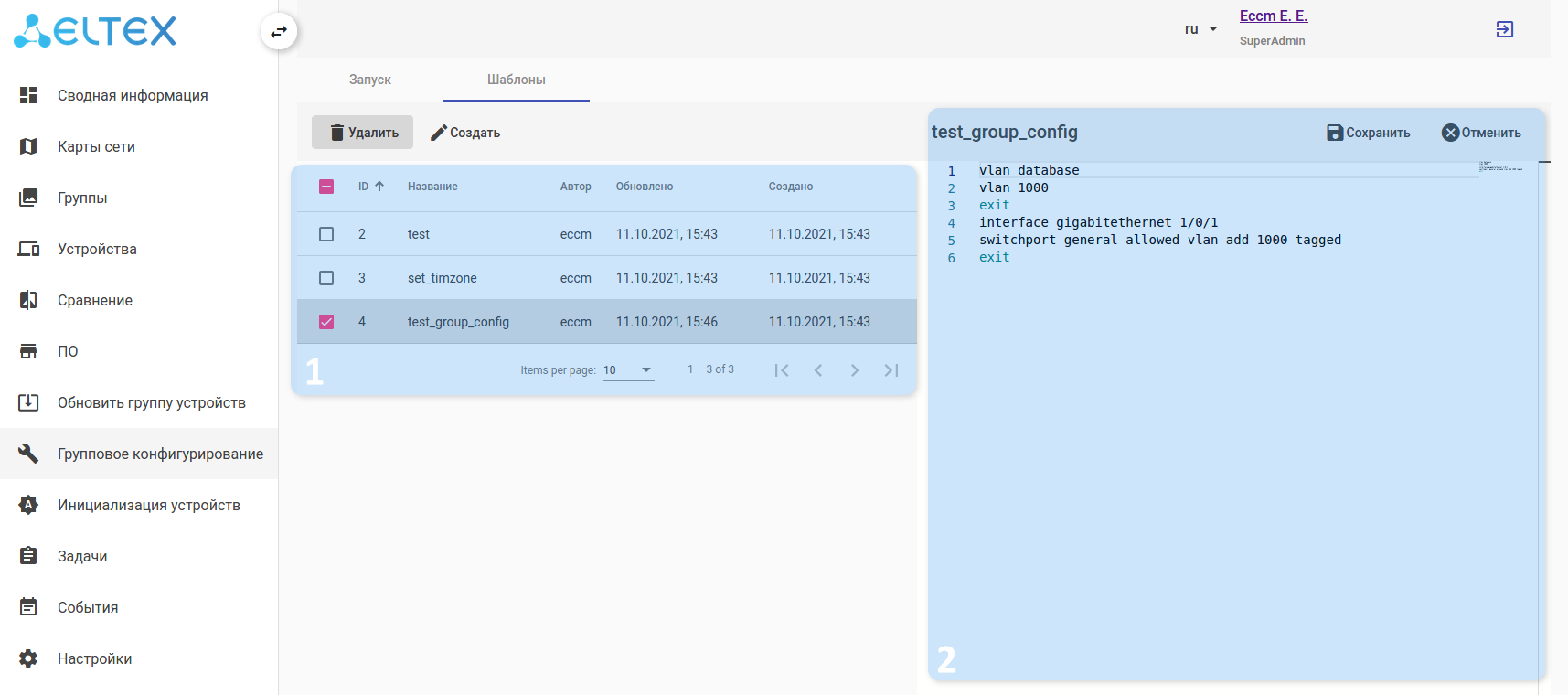Click the Групповое конфигурирование wrench icon
This screenshot has height=695, width=1568.
point(28,454)
